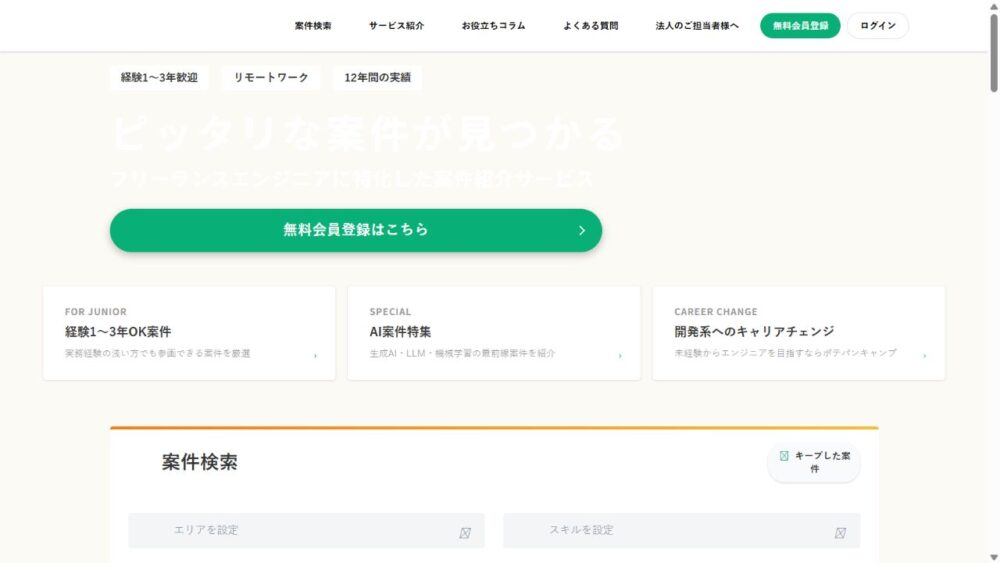1000x563 pixels.
Task: Open the 案件検索 navigation menu item
Action: tap(312, 26)
